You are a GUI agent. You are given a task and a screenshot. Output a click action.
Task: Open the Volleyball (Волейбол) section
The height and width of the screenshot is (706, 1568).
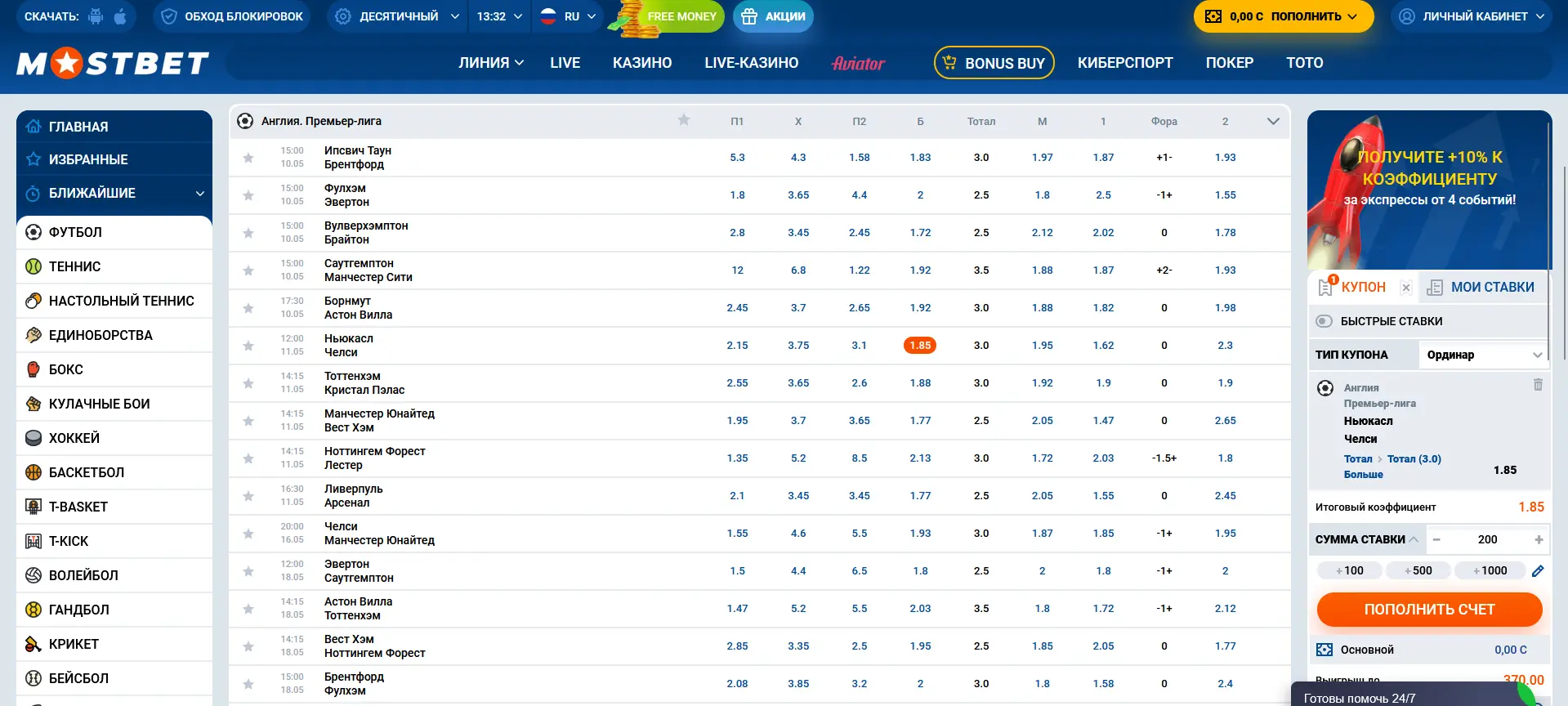click(114, 575)
